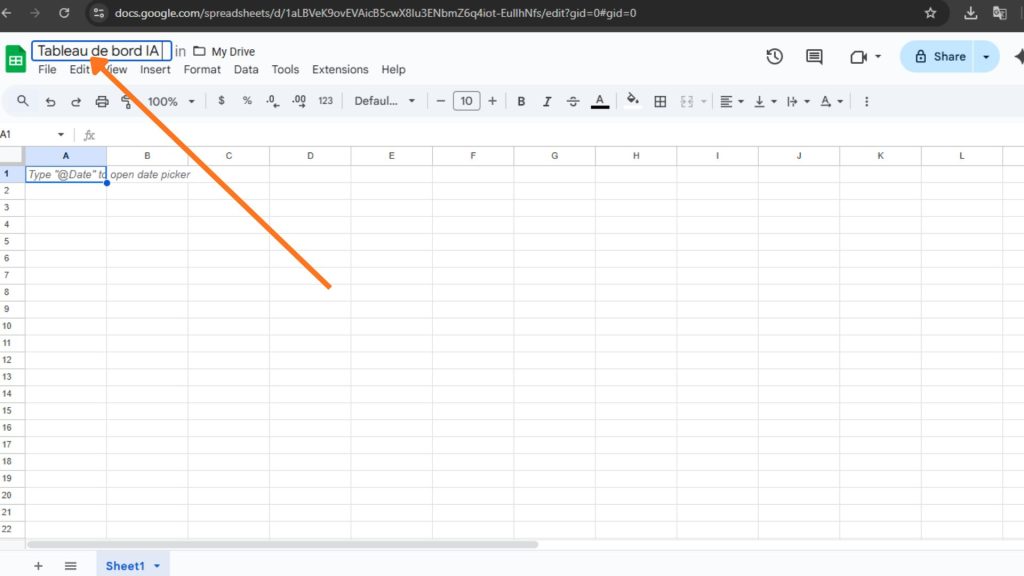Open version history
This screenshot has height=576, width=1024.
(x=774, y=57)
